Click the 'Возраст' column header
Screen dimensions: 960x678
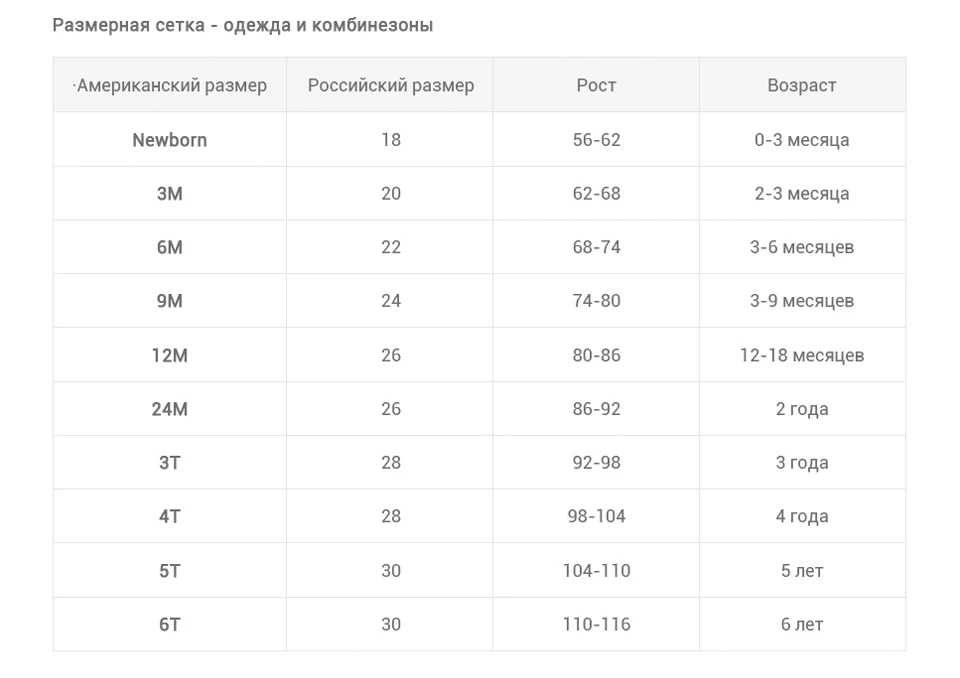802,85
